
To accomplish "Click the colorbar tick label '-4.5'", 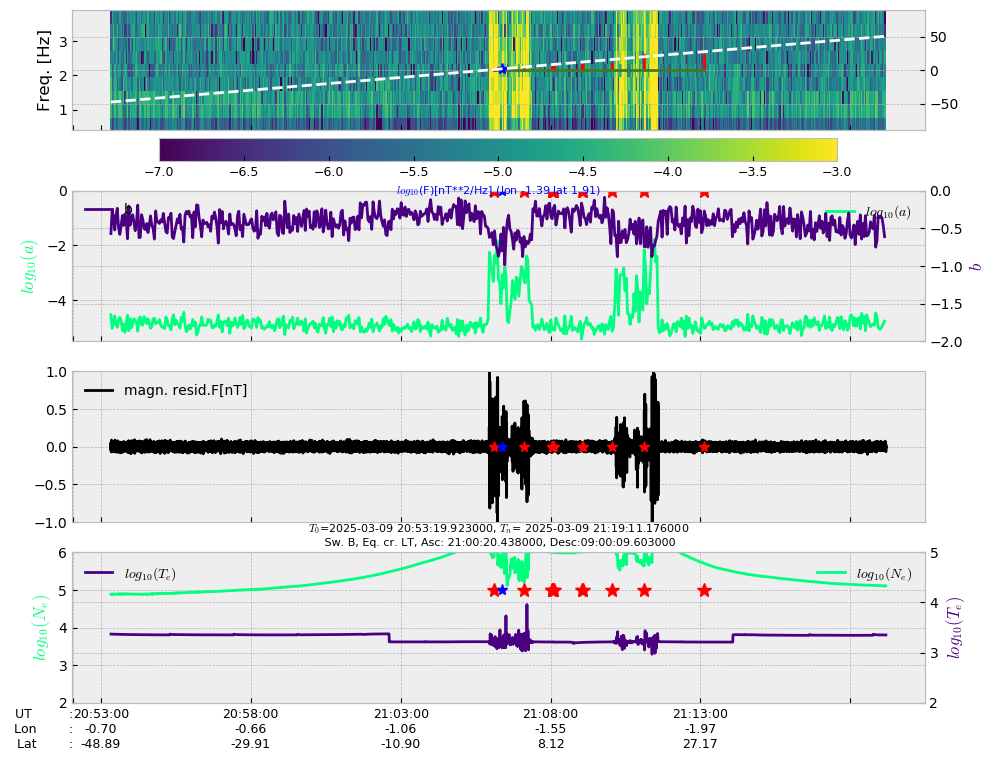I will (583, 172).
